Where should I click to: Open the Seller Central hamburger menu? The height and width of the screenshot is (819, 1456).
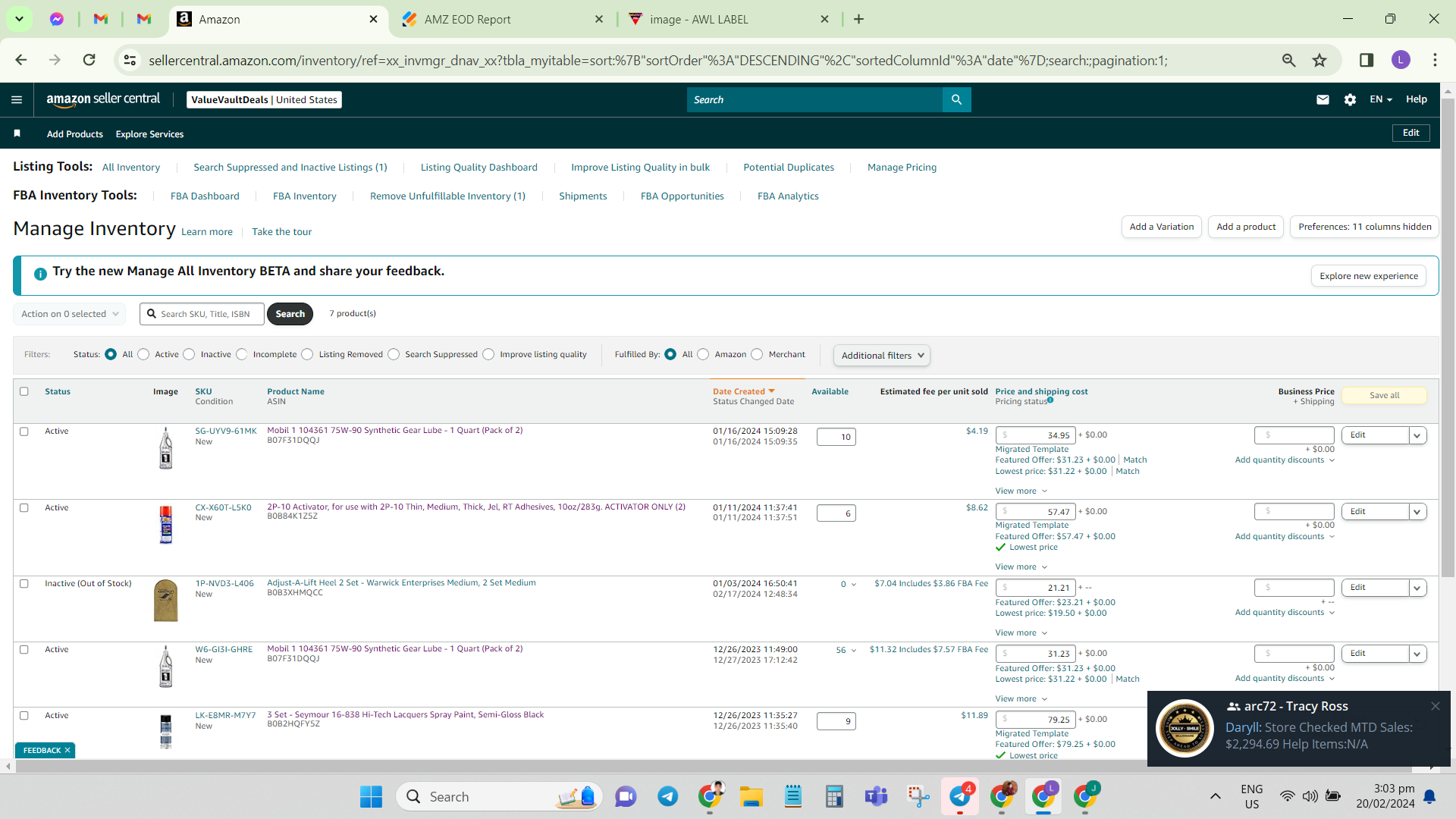pyautogui.click(x=17, y=99)
